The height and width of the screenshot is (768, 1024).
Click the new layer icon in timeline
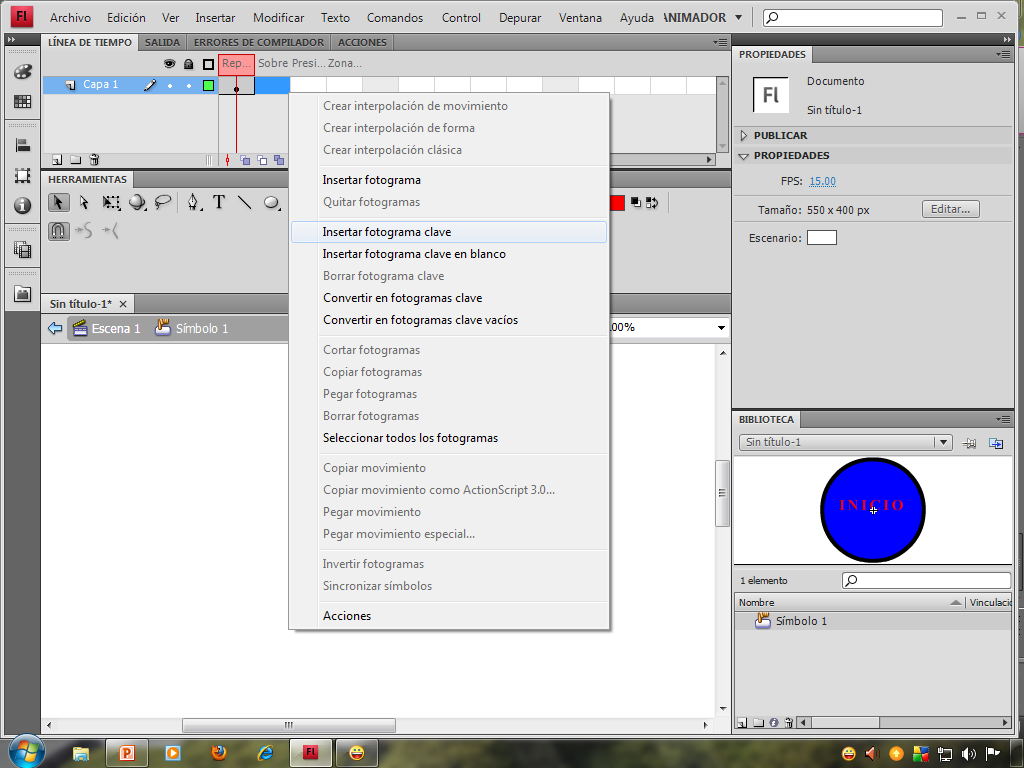click(x=57, y=159)
